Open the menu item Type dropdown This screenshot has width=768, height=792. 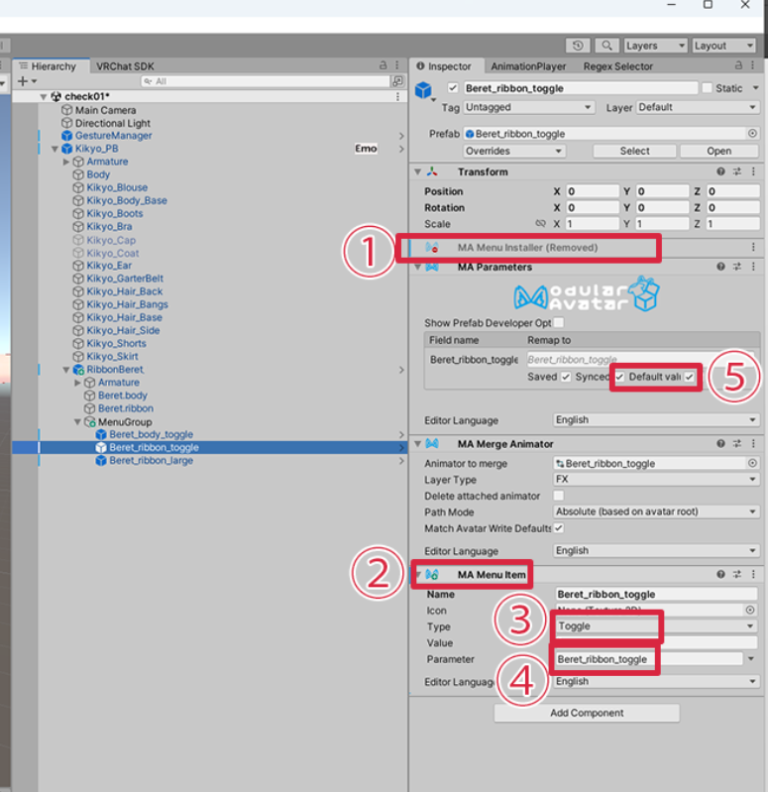tap(656, 626)
